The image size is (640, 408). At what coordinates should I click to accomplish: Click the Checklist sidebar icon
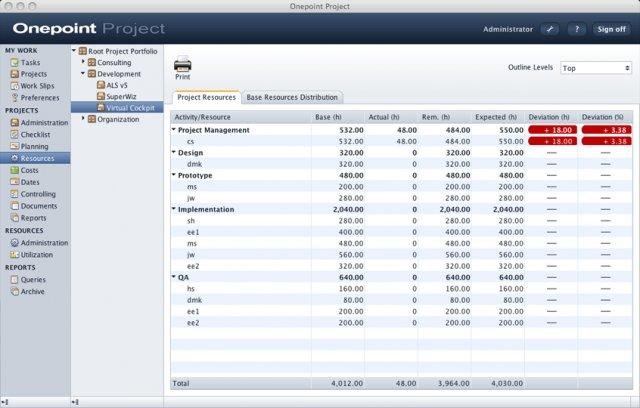[15, 134]
